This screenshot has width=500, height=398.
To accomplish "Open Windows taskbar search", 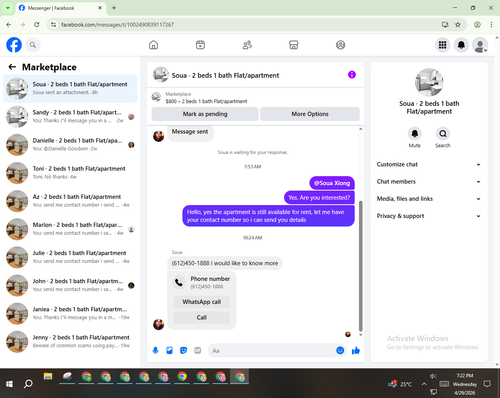I will pos(28,384).
